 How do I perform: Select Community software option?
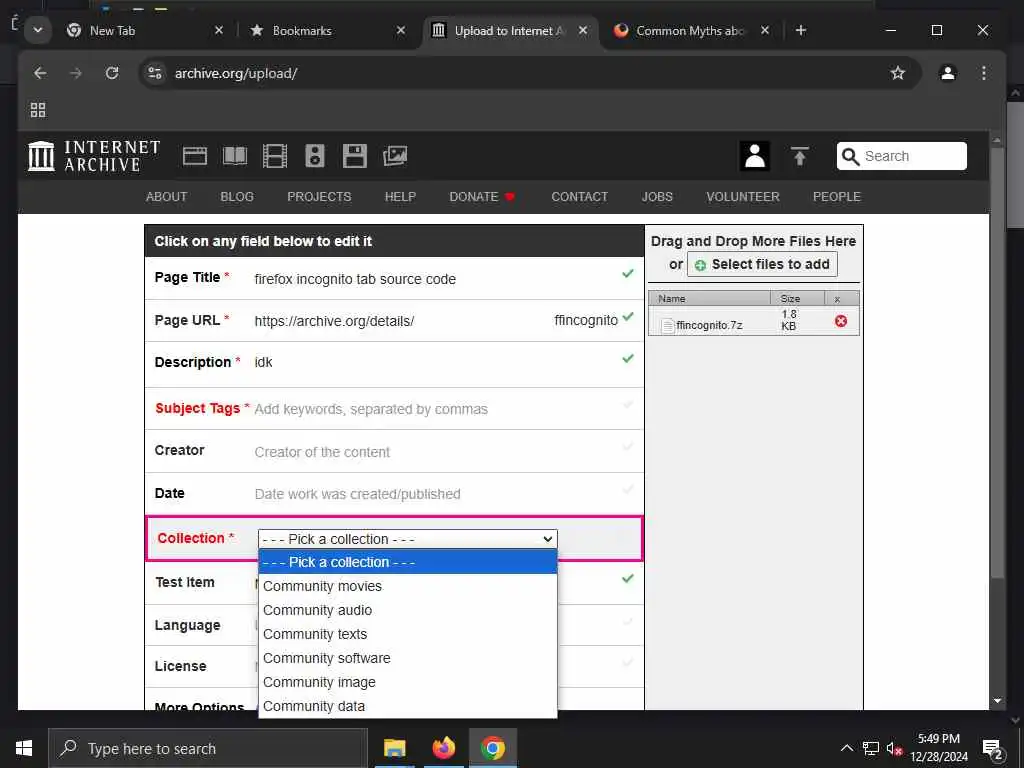(408, 658)
